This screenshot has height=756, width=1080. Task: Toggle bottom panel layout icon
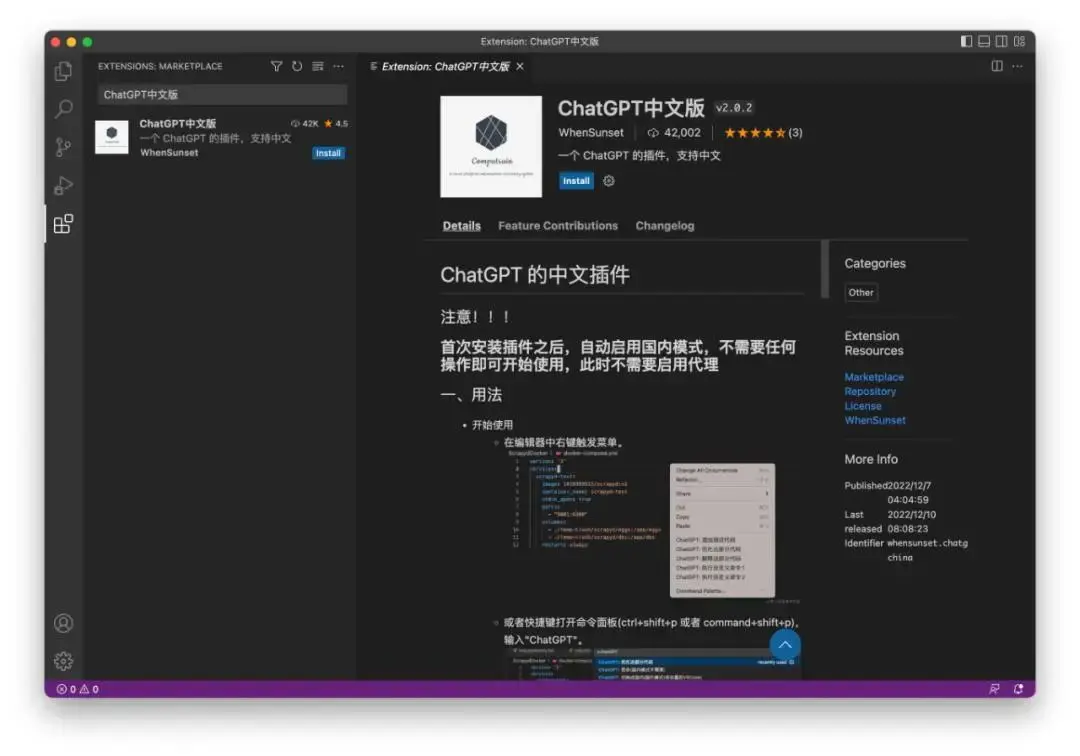(x=984, y=41)
